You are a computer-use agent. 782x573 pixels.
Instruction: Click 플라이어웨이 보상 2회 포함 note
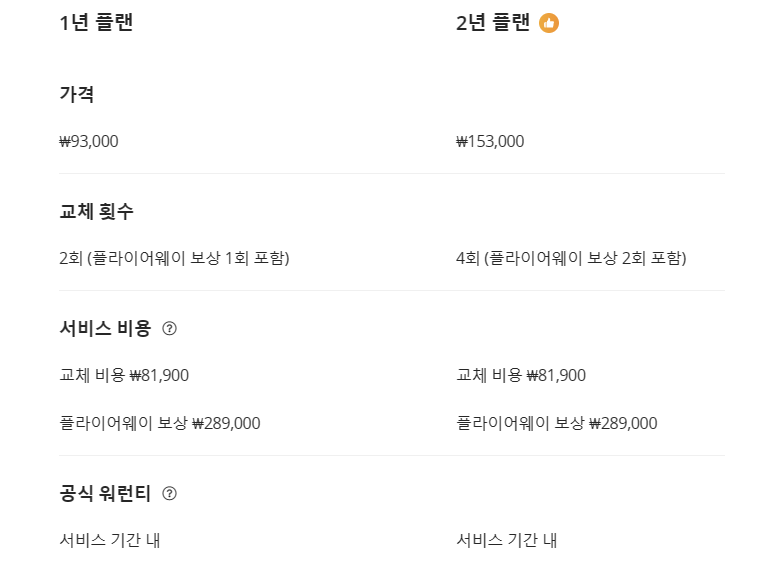tap(585, 258)
